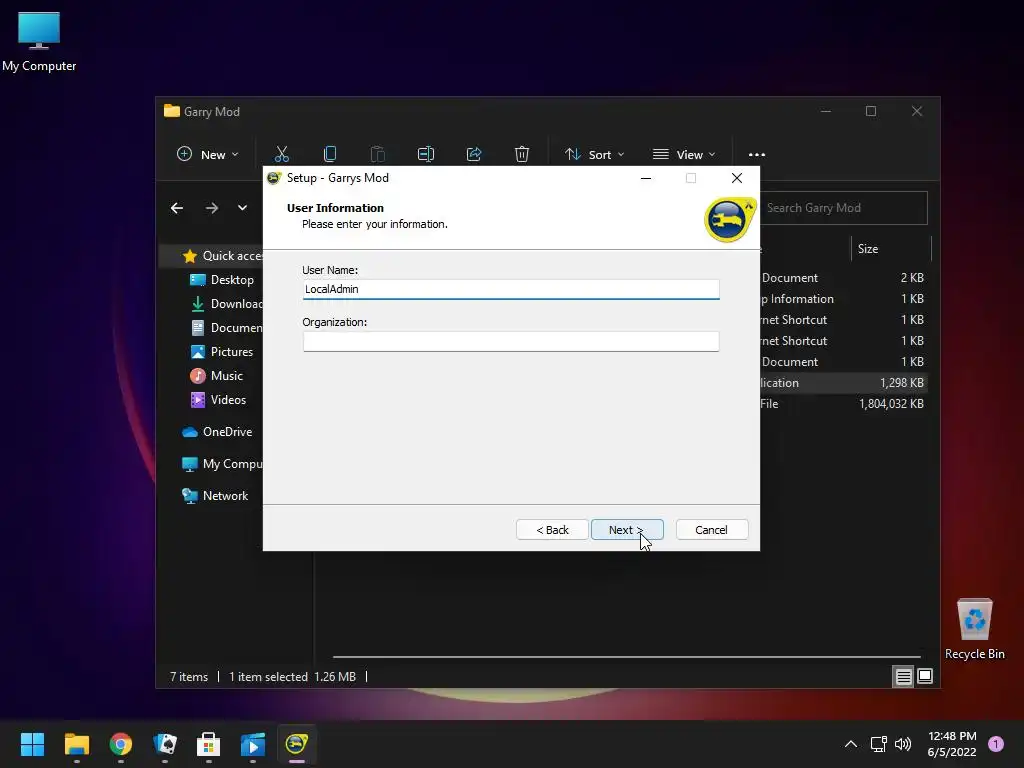
Task: Navigate back with Explorer back arrow
Action: click(177, 208)
